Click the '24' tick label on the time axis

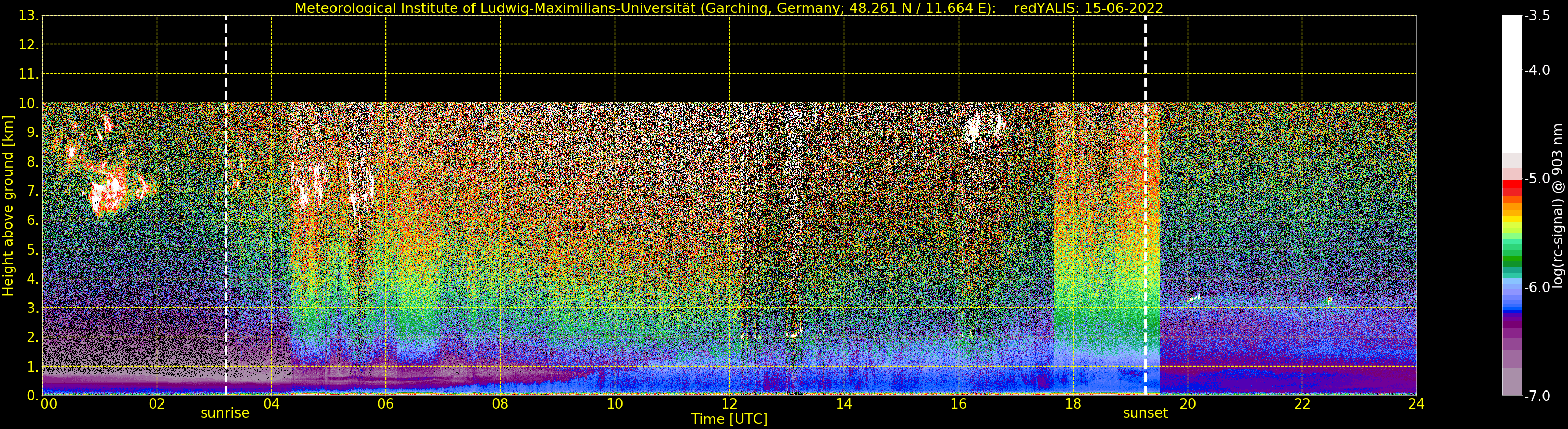(1416, 404)
